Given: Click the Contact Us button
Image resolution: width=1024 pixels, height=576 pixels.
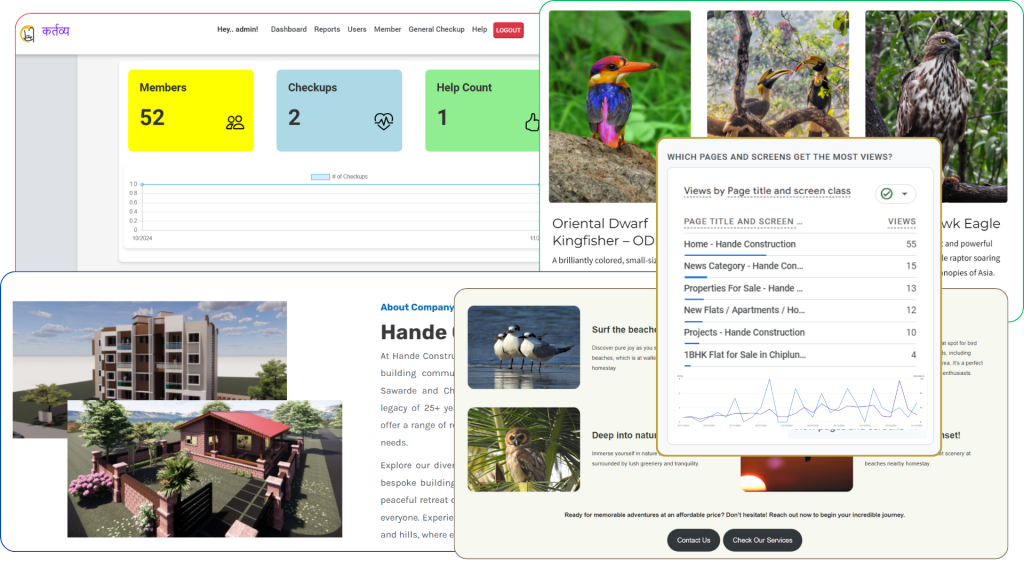Looking at the screenshot, I should coord(693,540).
